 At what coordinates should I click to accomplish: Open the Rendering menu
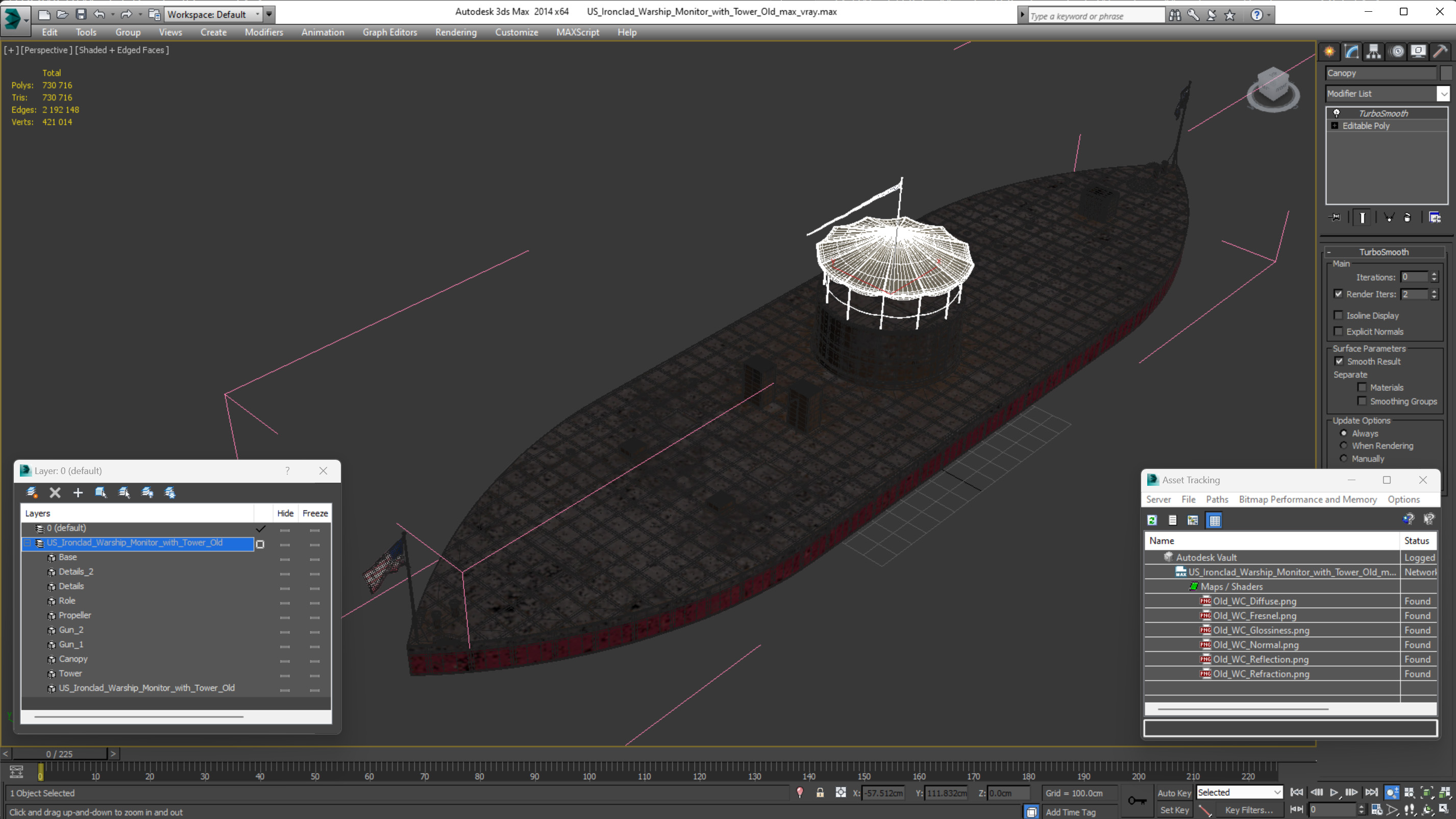(456, 32)
